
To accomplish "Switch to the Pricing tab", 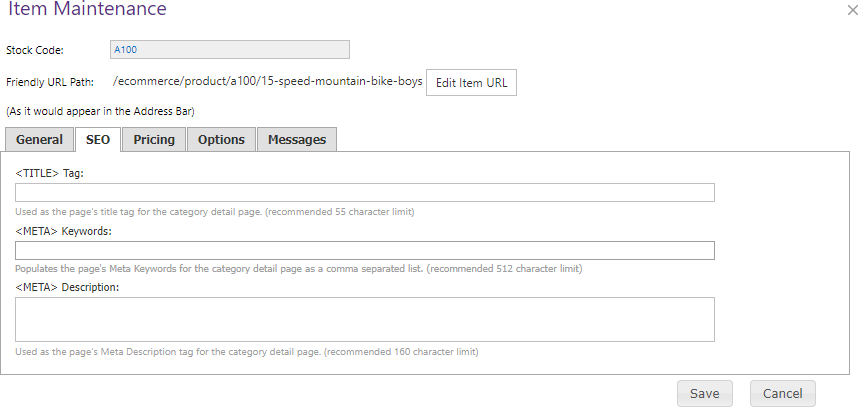I will (154, 139).
